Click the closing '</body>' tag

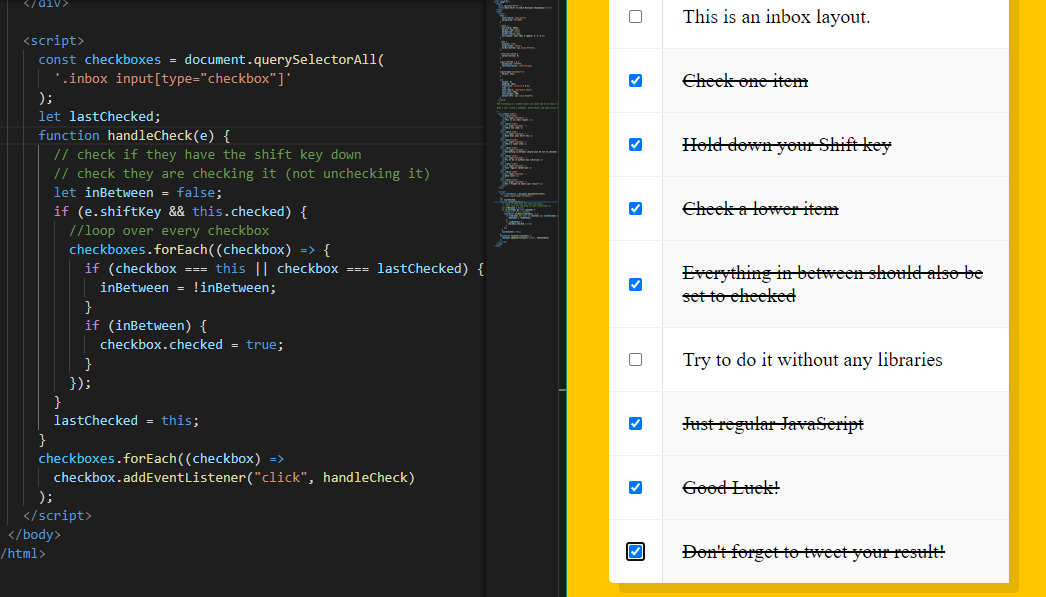click(34, 534)
